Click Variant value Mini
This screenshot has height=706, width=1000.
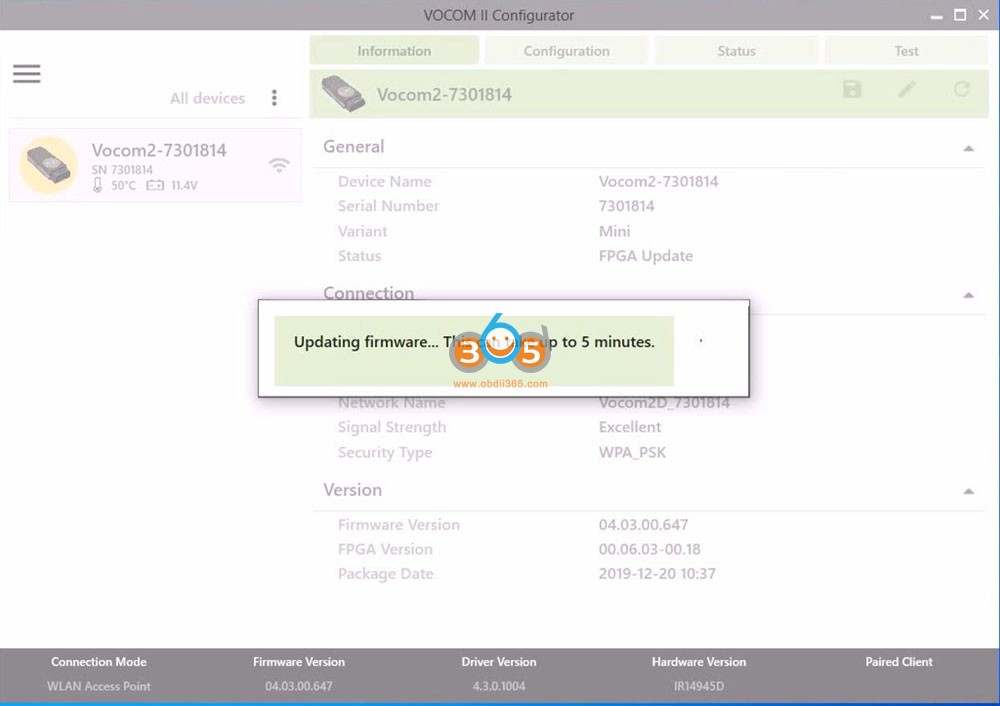[x=614, y=231]
